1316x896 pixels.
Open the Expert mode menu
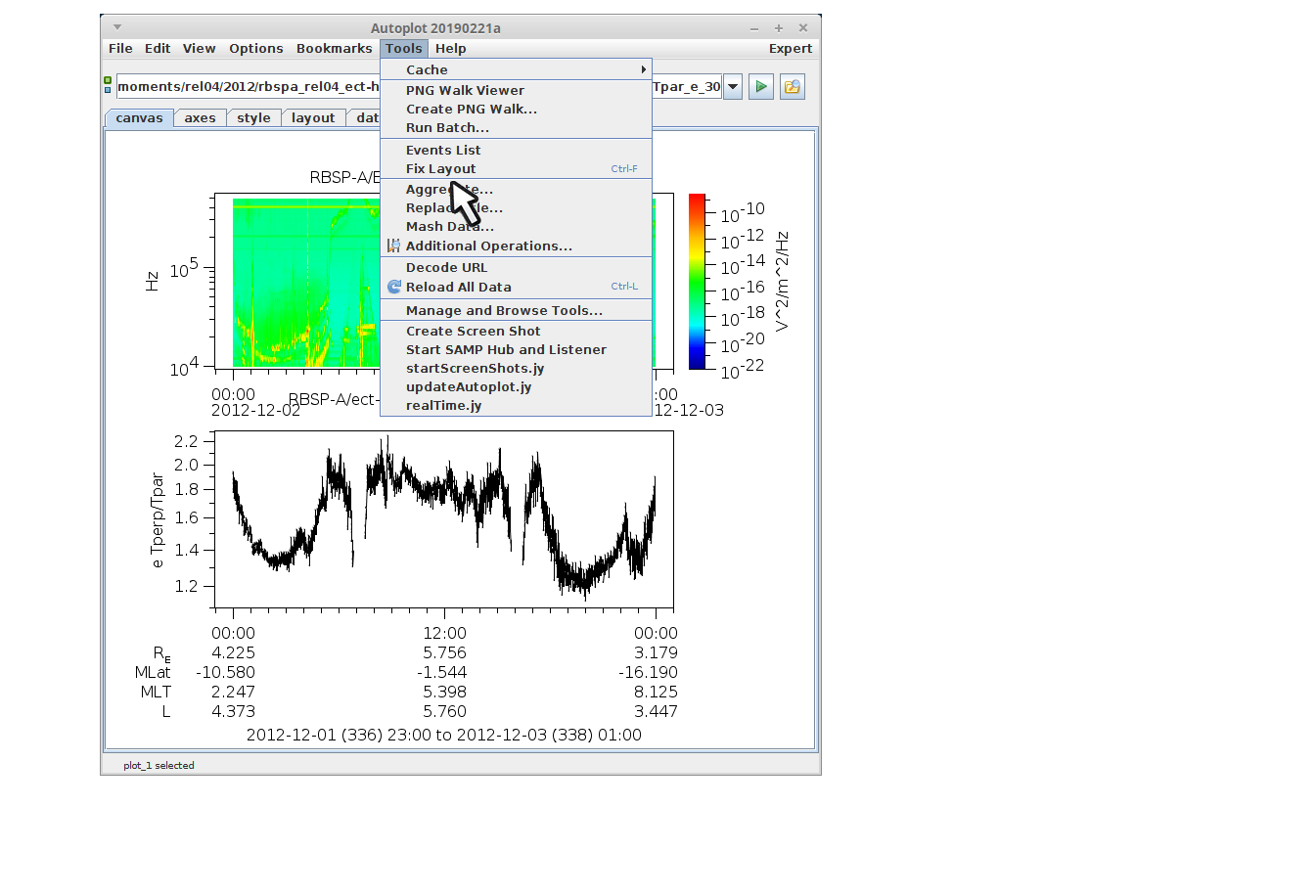click(790, 49)
